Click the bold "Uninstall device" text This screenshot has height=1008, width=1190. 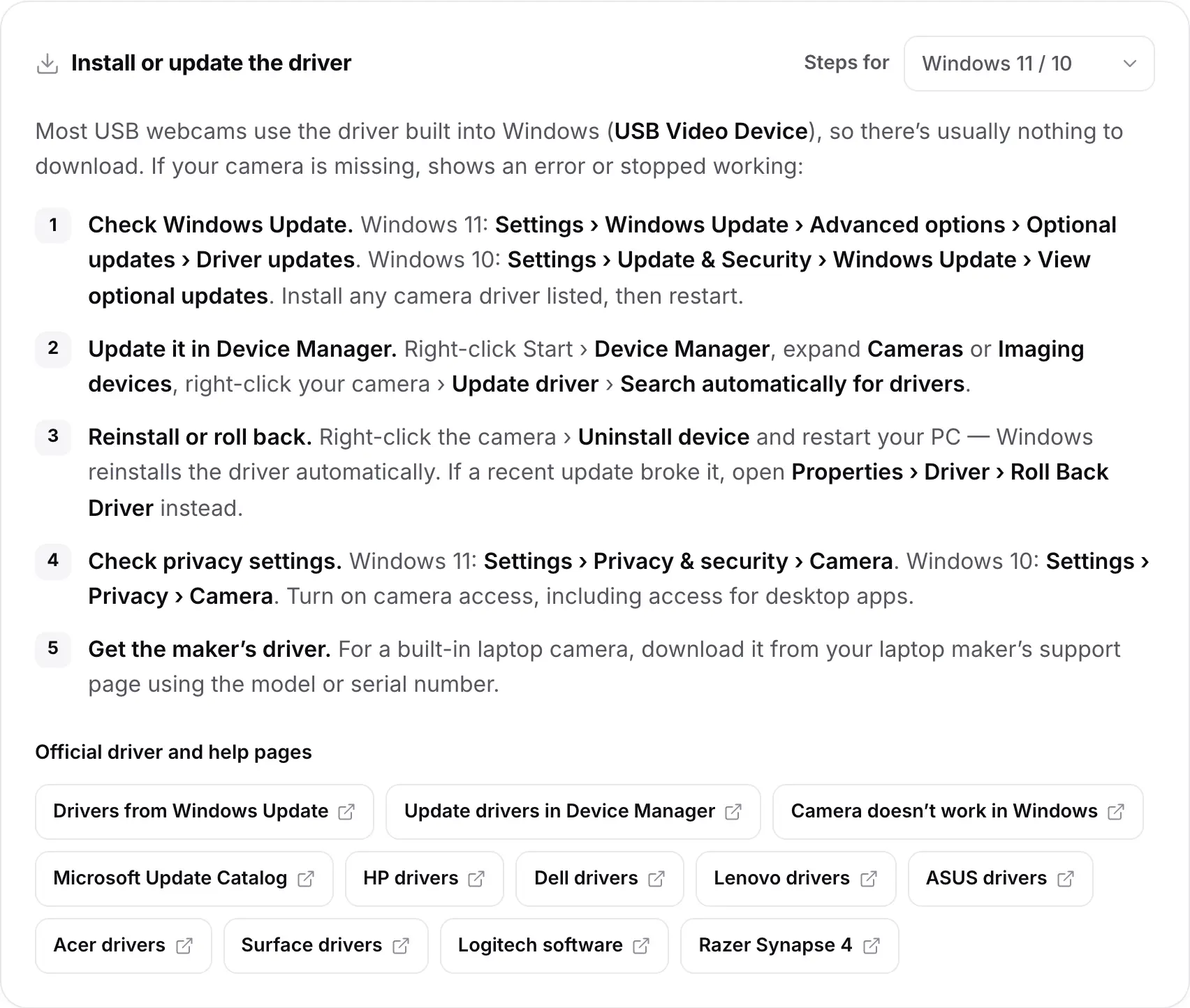tap(663, 437)
